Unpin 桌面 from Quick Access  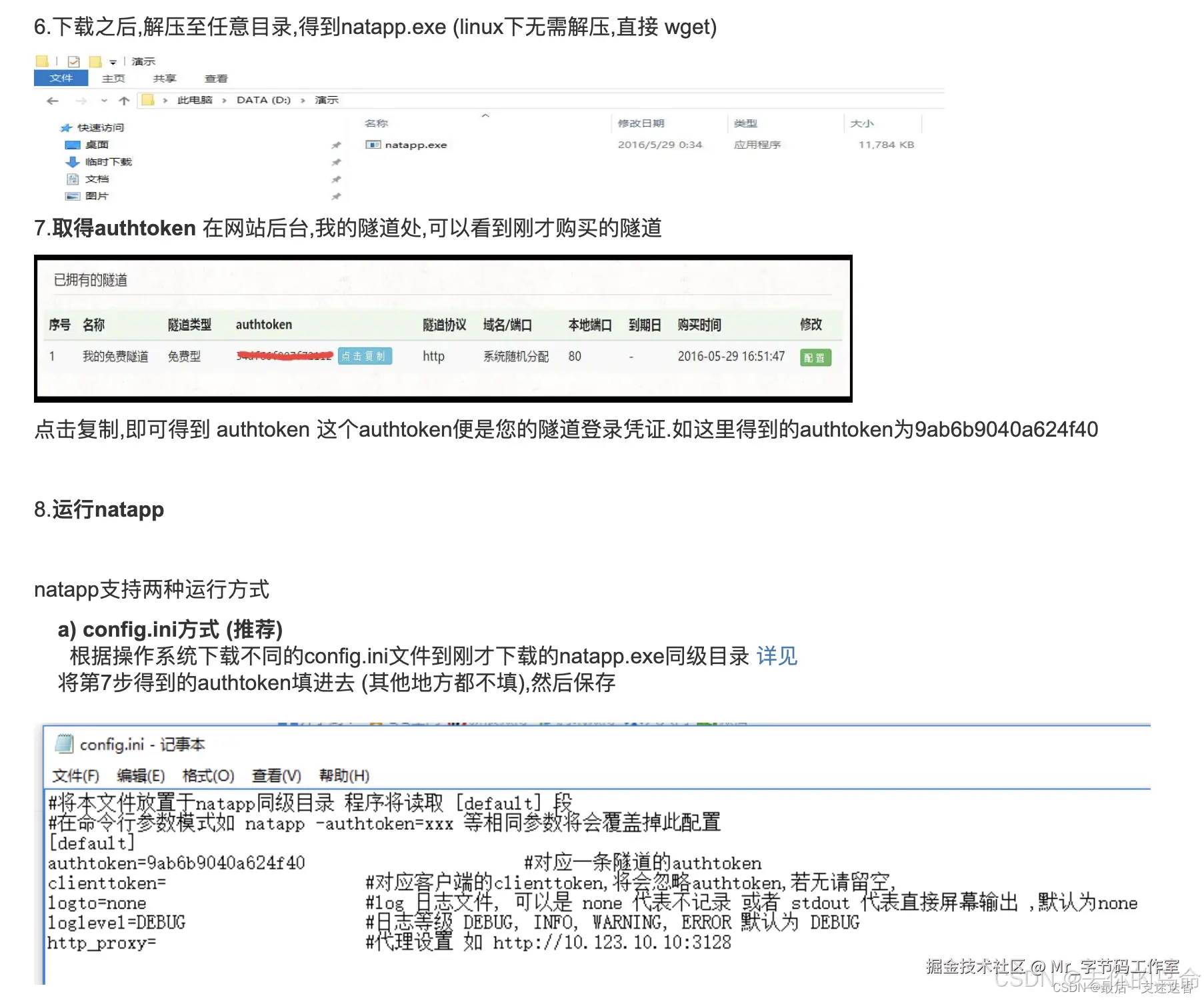(337, 144)
